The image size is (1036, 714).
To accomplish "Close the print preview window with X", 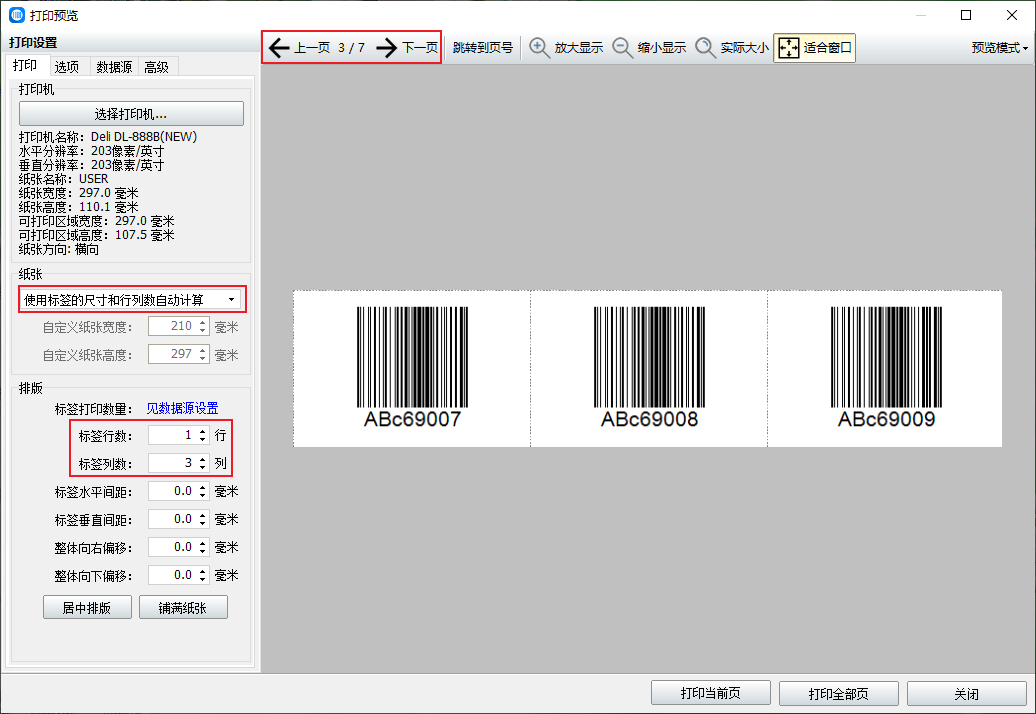I will pos(1012,15).
